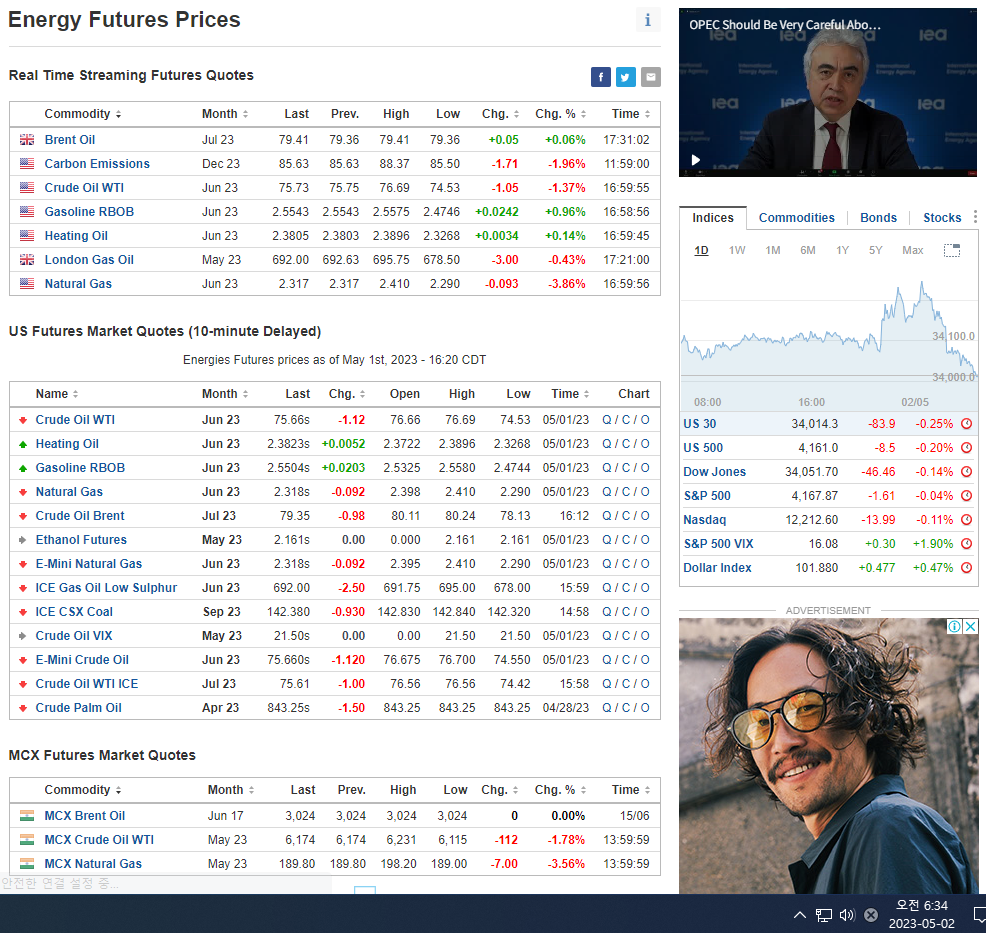Click the clock icon in Dollar Index row
986x933 pixels.
[967, 568]
